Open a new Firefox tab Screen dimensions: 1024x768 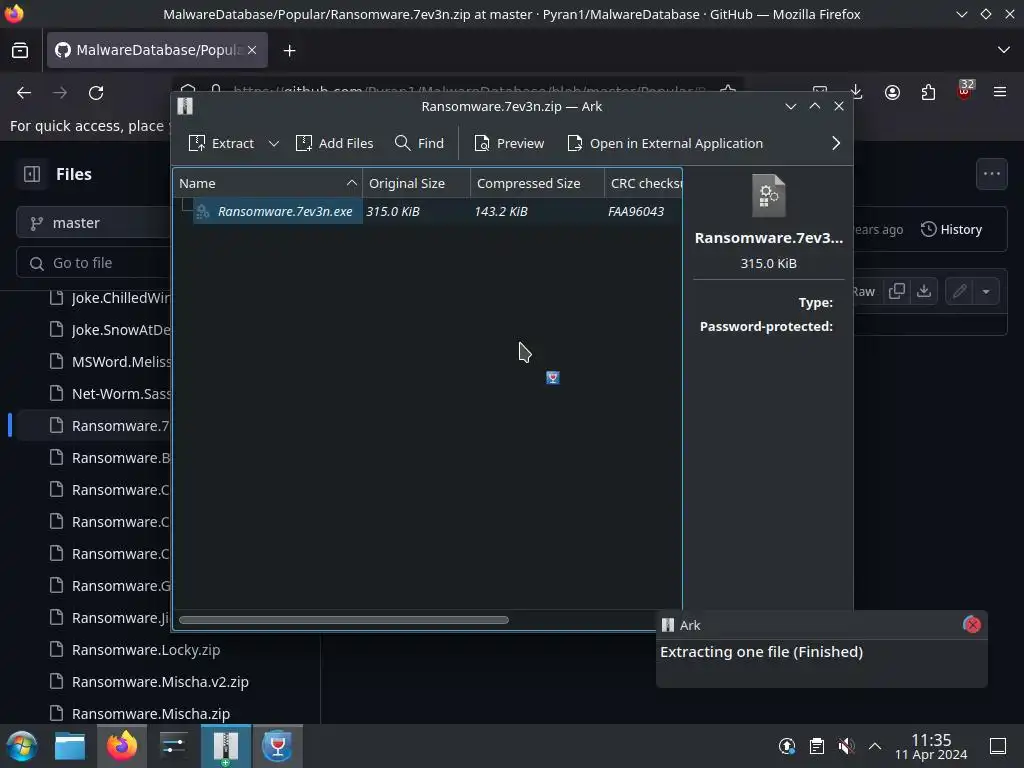pyautogui.click(x=289, y=50)
